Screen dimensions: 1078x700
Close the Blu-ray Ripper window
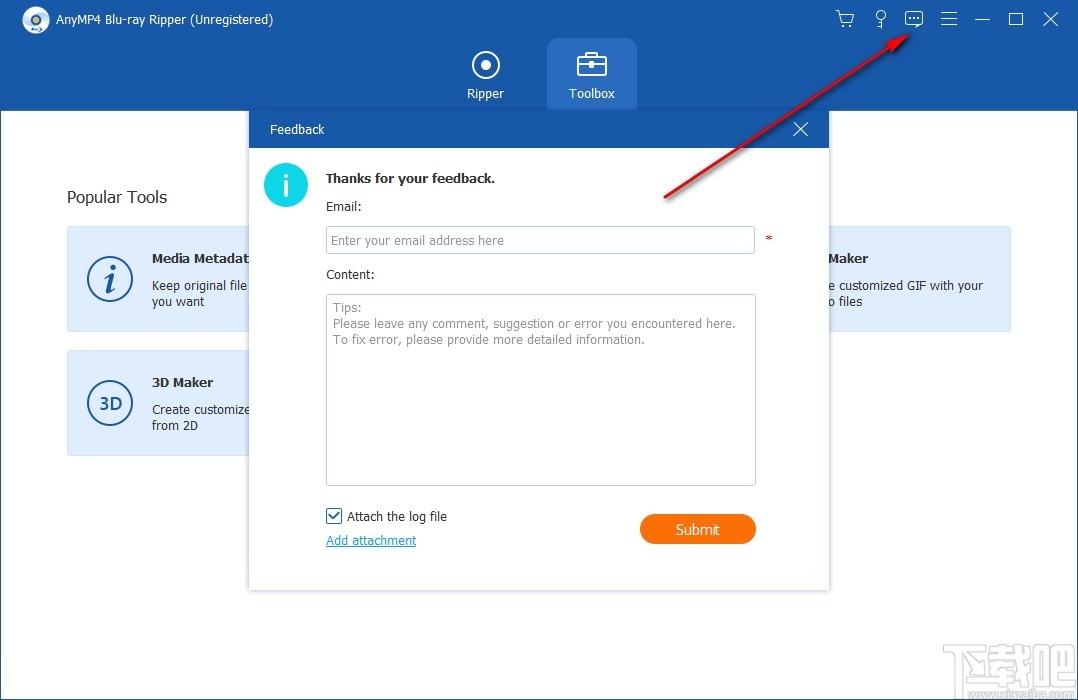coord(1050,19)
